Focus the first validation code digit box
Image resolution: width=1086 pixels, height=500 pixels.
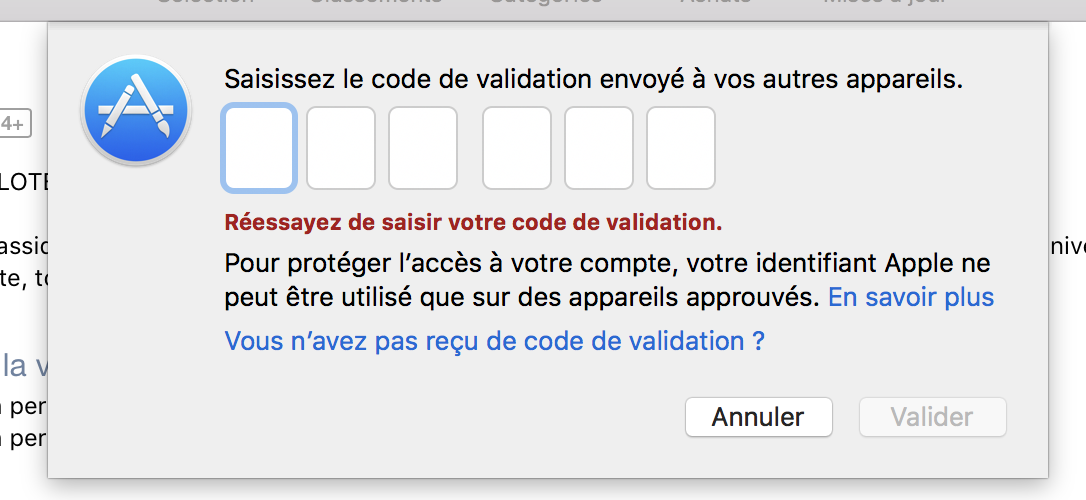[x=259, y=148]
